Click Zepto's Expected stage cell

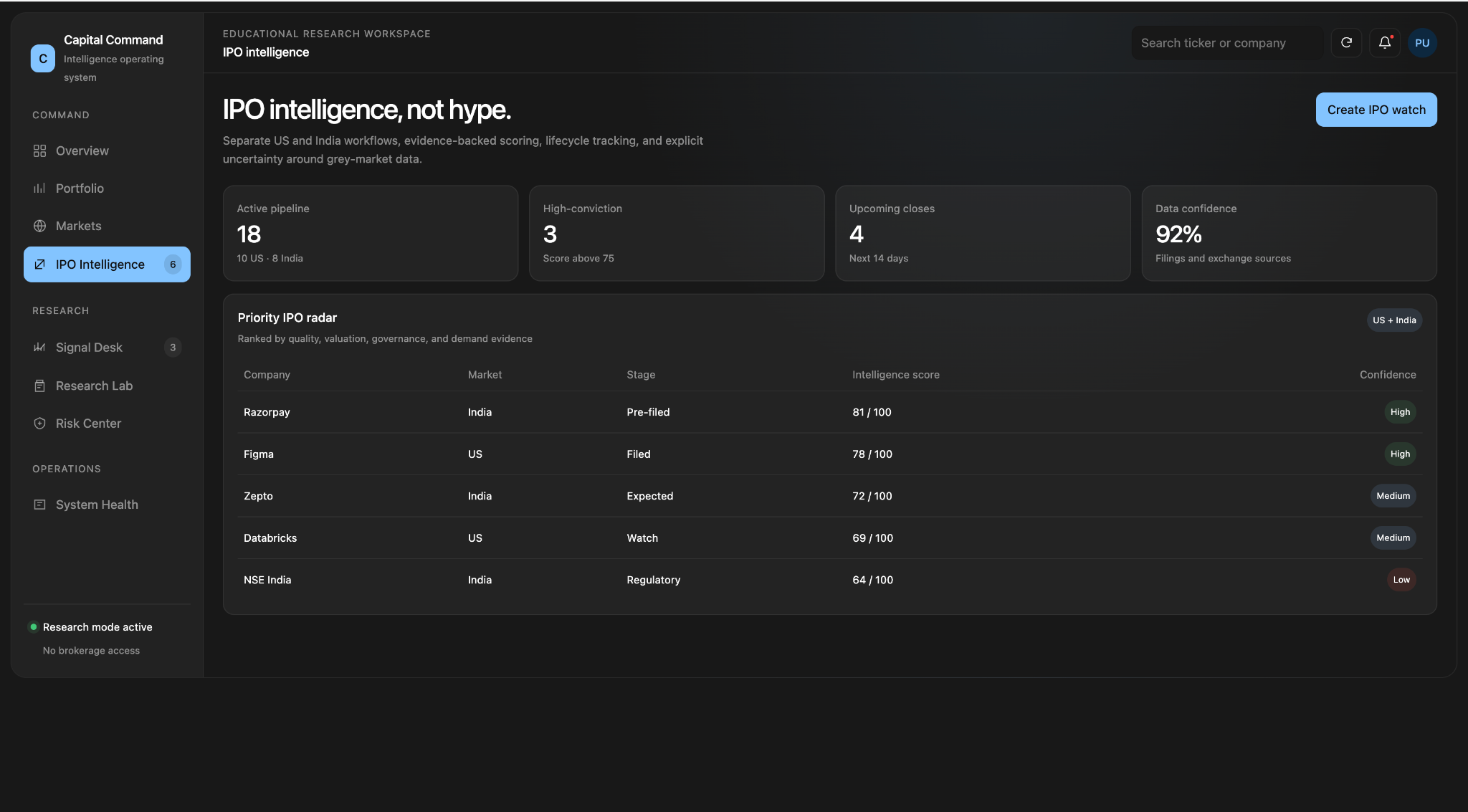click(x=650, y=496)
